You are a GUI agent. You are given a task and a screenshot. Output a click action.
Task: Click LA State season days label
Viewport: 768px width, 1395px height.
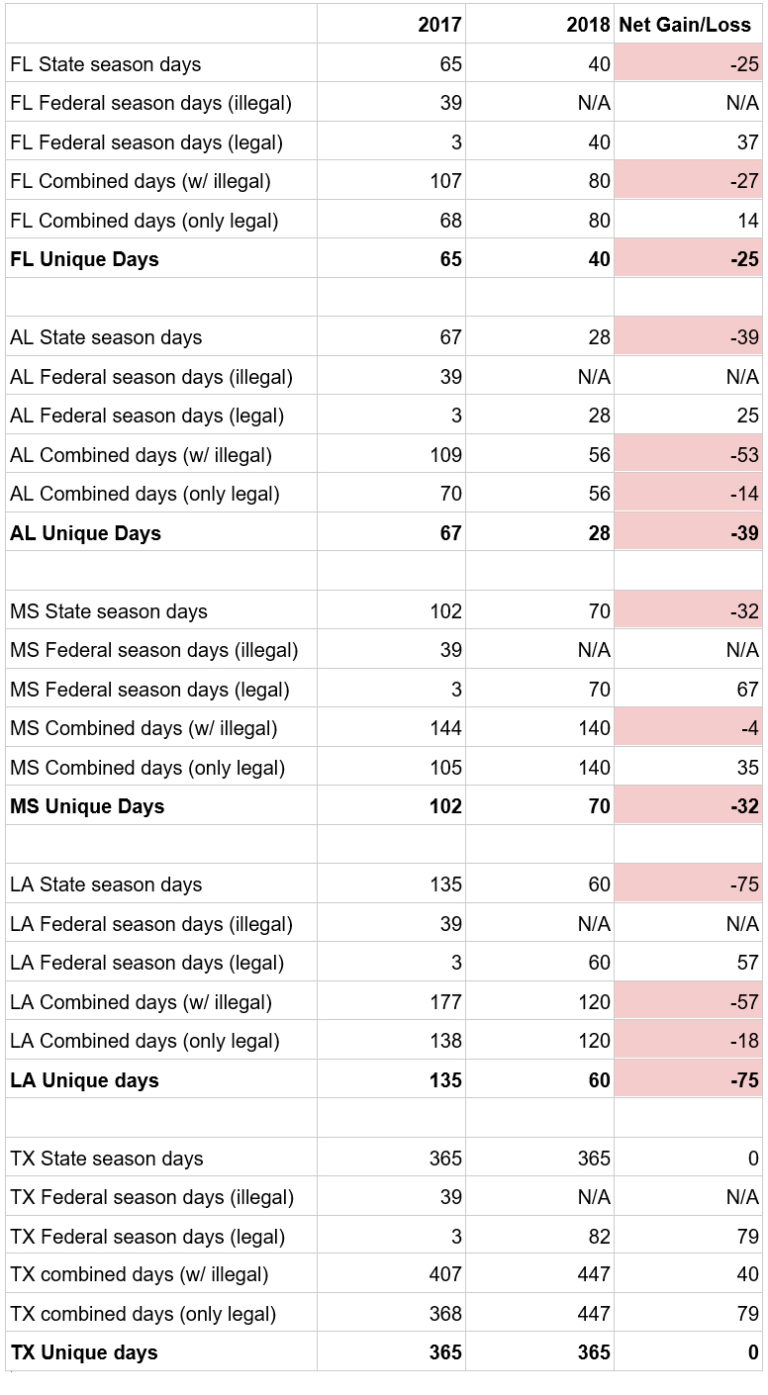pos(106,885)
